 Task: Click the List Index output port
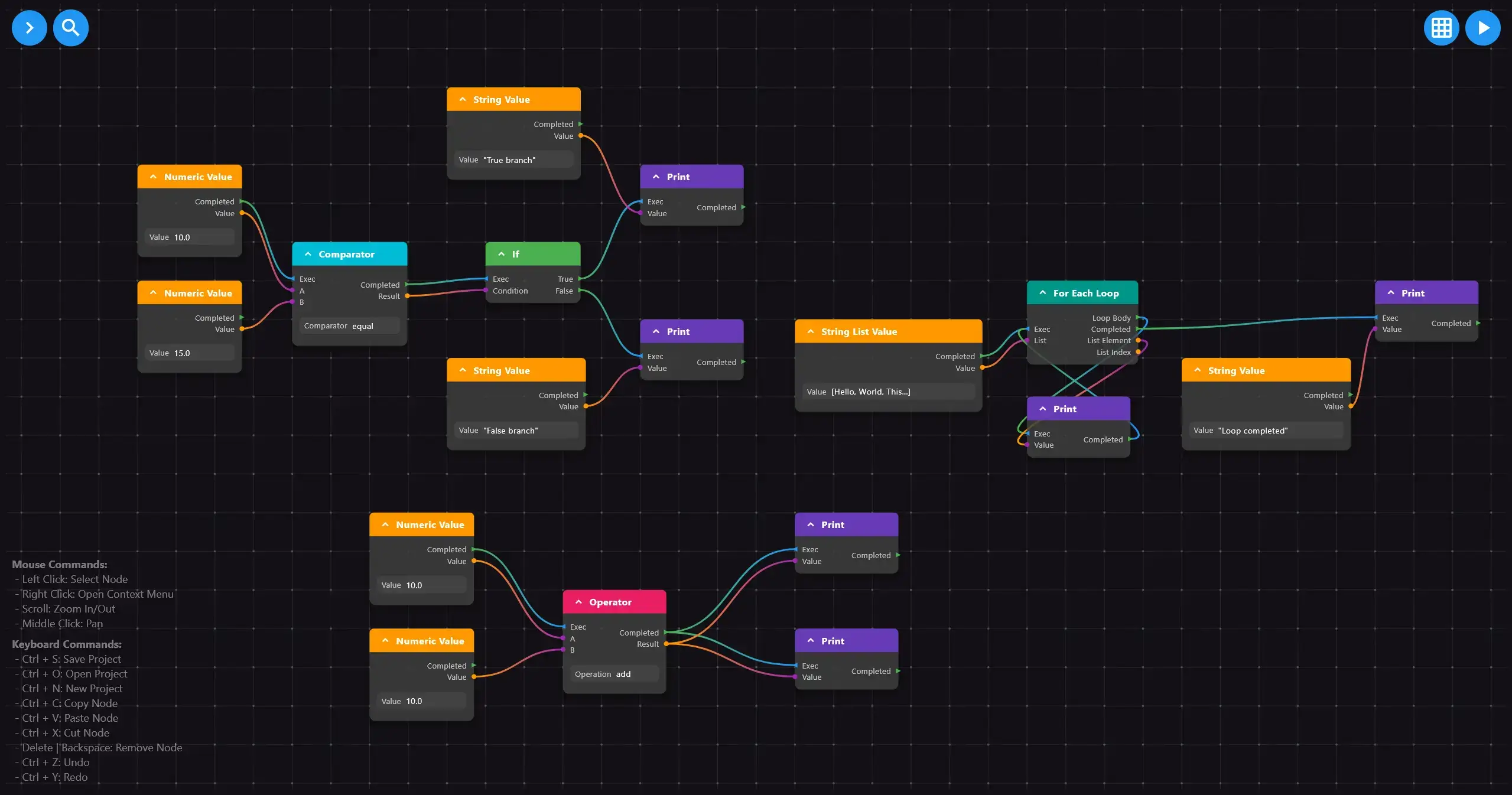[1137, 352]
